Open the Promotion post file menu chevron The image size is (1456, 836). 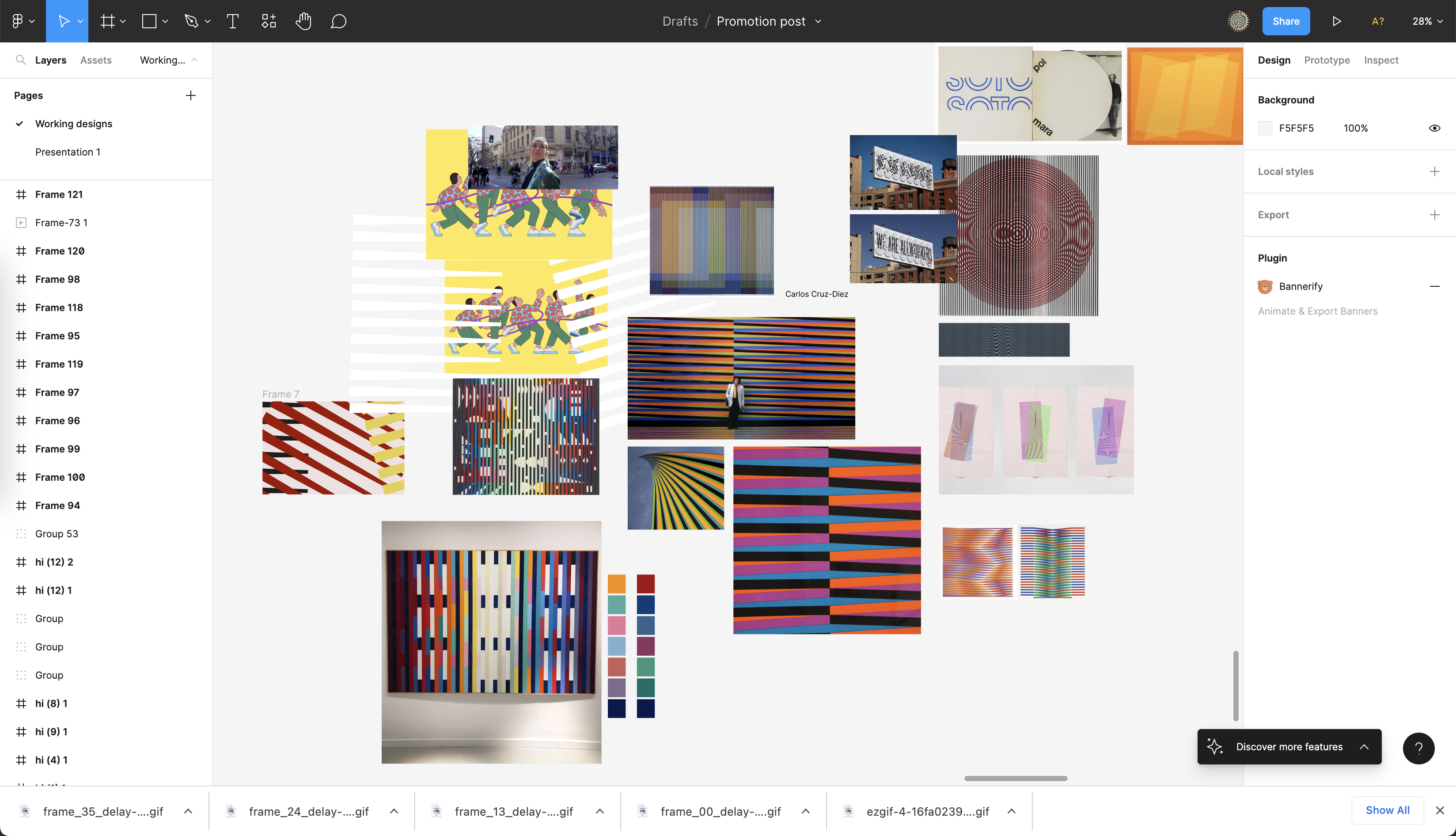[x=819, y=21]
